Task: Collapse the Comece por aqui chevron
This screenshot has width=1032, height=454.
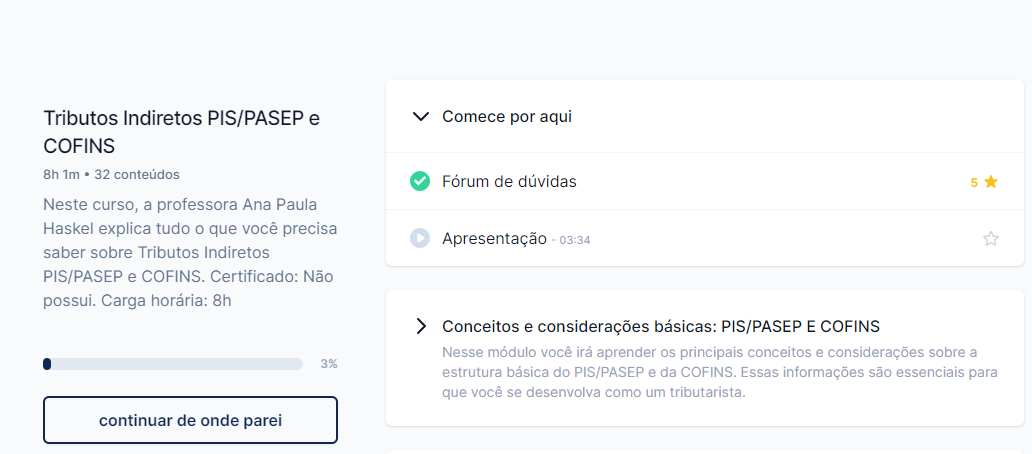Action: click(420, 117)
